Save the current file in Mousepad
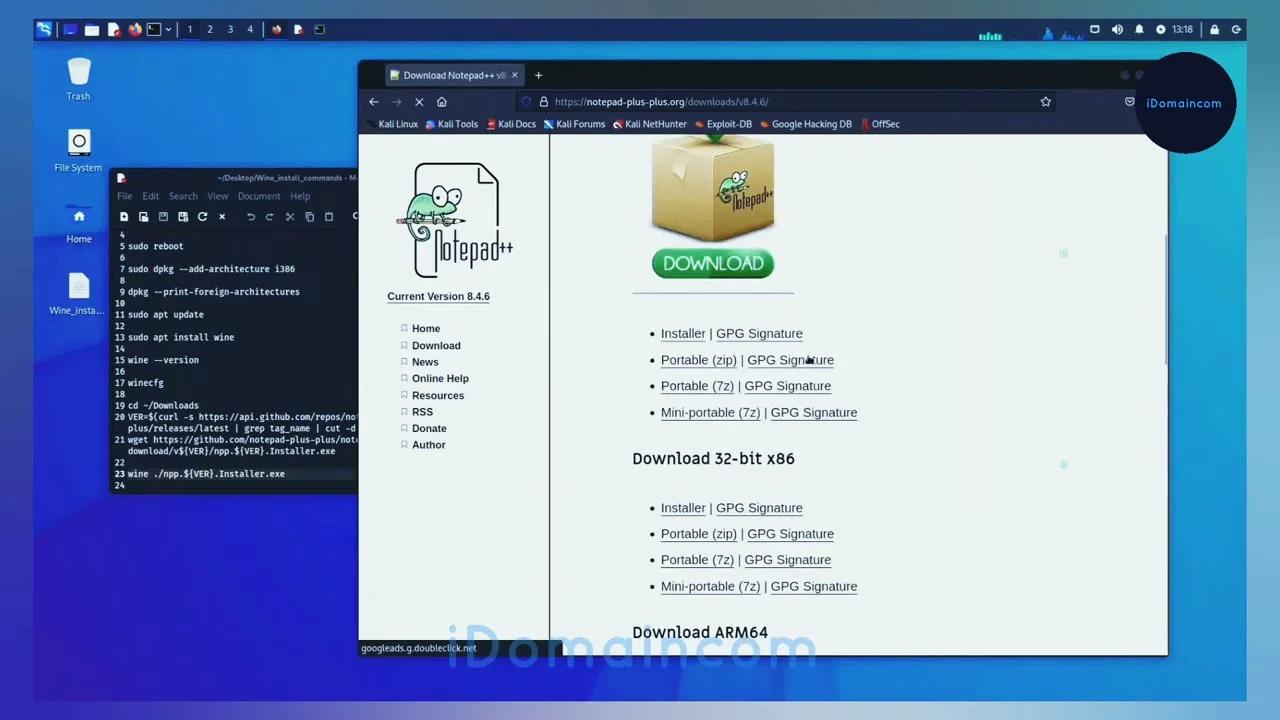 (163, 217)
